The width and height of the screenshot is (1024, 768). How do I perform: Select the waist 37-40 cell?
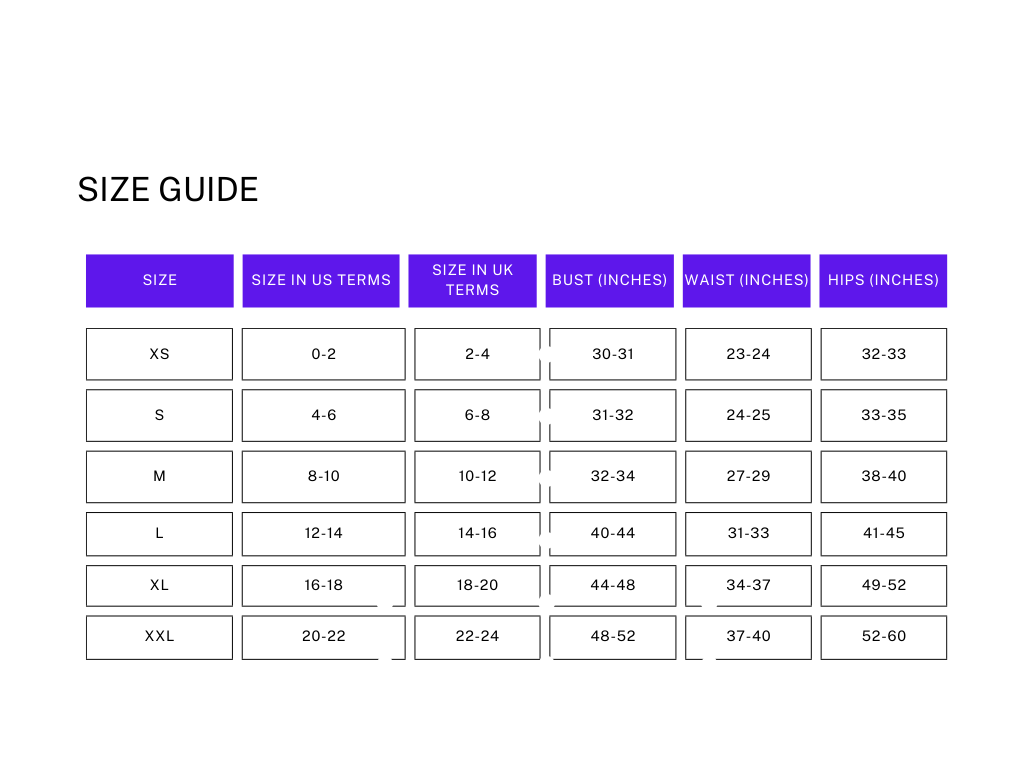pos(749,637)
